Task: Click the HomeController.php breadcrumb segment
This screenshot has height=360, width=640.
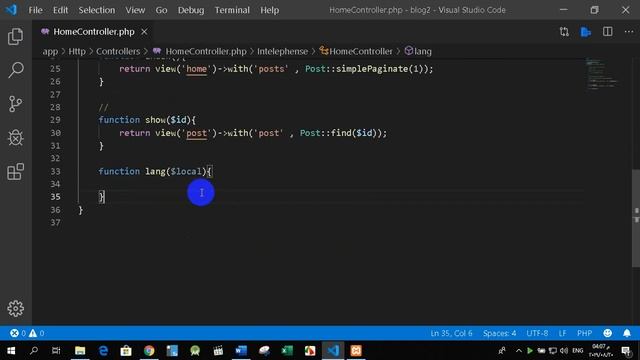Action: (x=206, y=51)
